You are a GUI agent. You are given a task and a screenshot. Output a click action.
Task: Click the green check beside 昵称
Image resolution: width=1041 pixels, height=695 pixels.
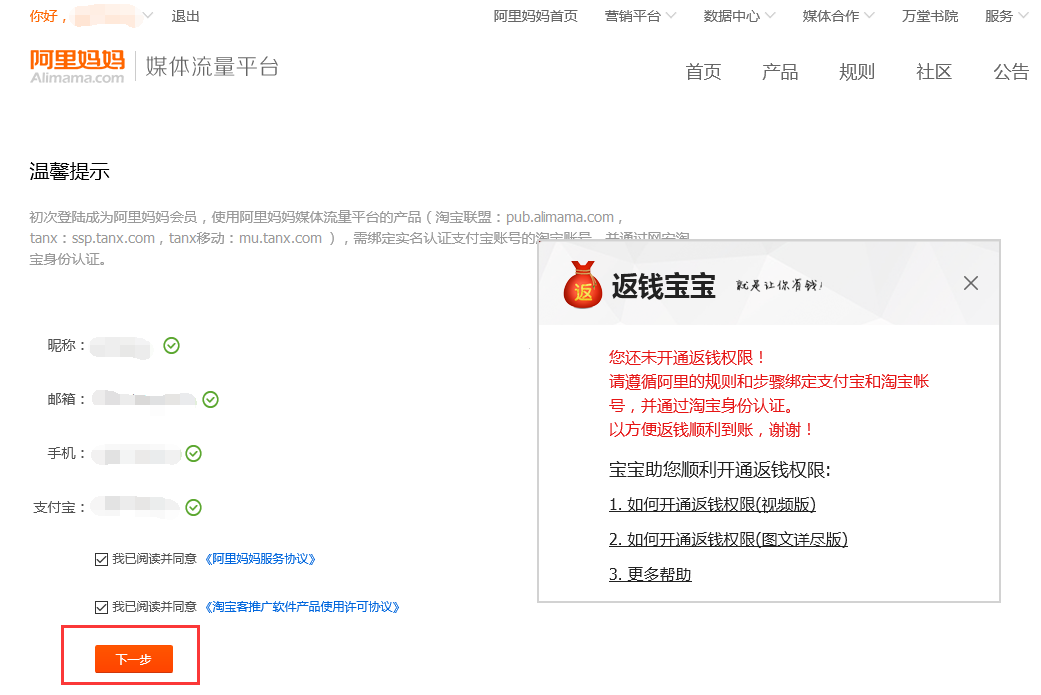171,346
